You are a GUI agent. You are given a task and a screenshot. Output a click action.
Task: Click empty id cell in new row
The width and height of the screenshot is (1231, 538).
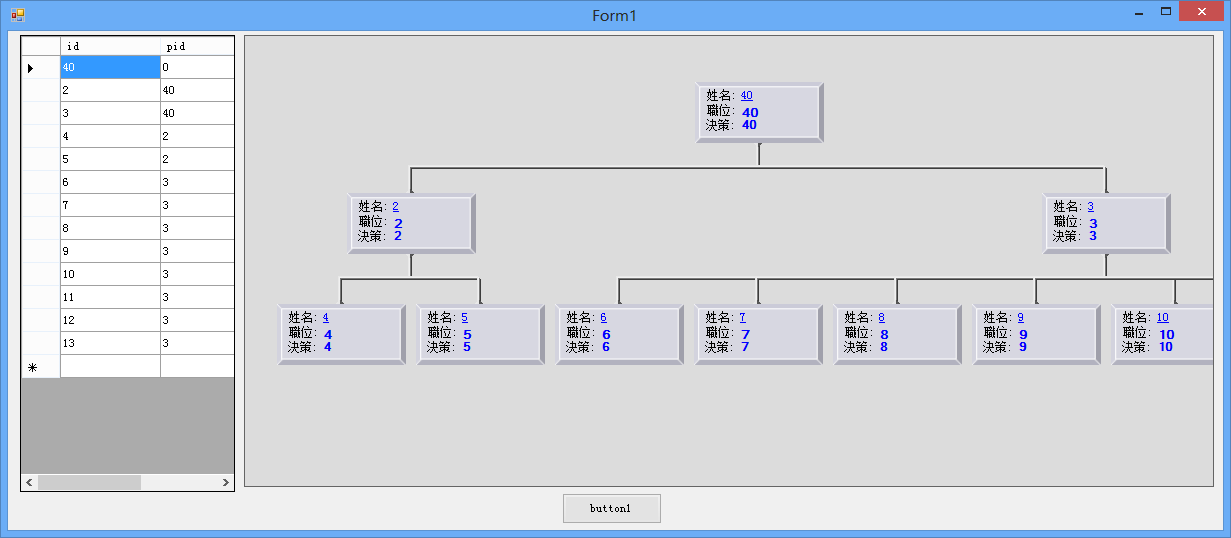[x=110, y=366]
